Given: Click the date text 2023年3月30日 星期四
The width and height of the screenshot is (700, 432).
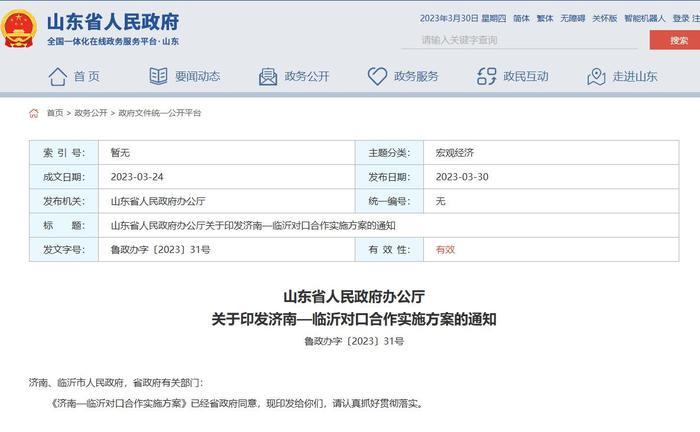Looking at the screenshot, I should pyautogui.click(x=463, y=18).
